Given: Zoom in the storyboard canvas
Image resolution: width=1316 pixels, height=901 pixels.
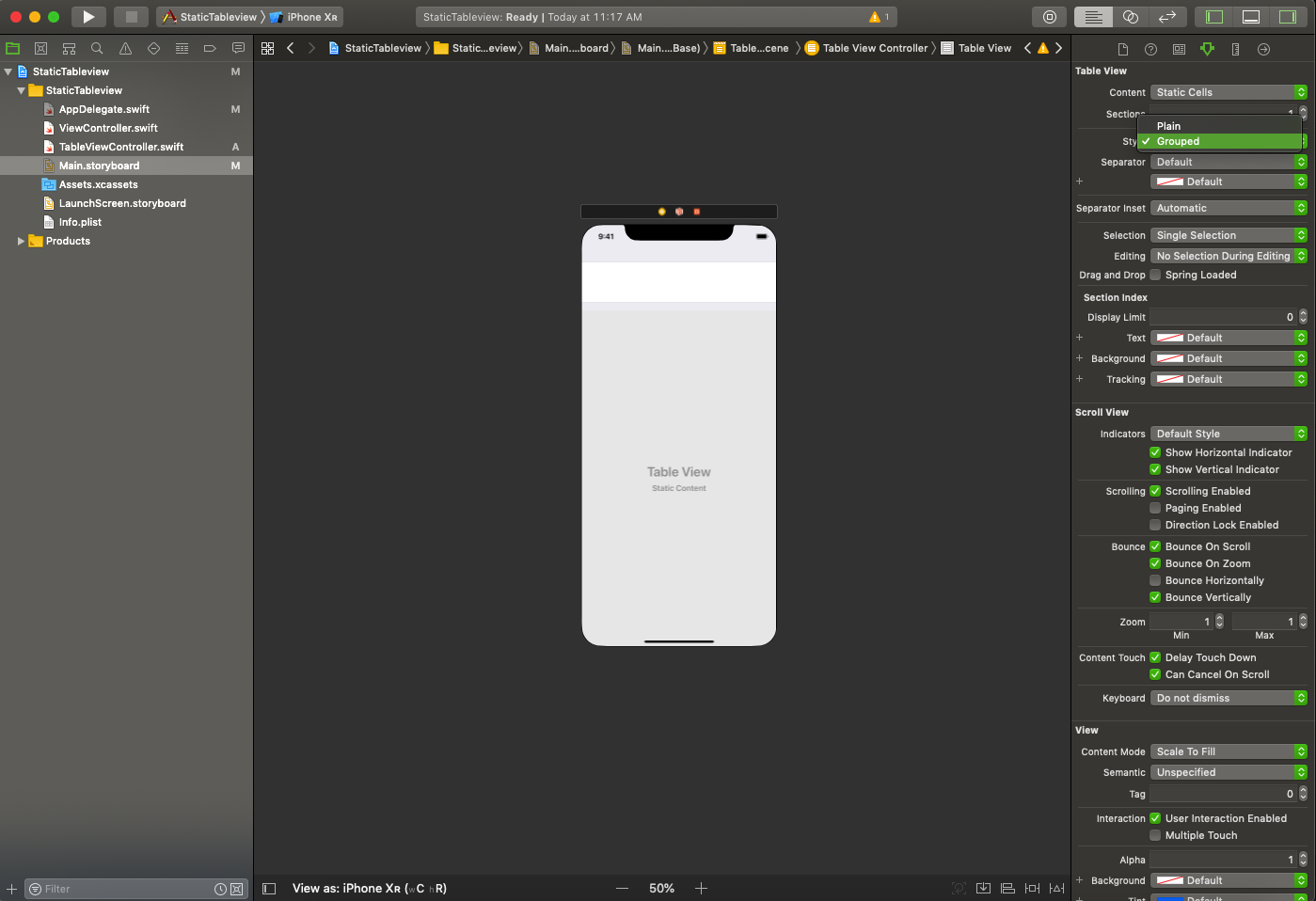Looking at the screenshot, I should pos(701,888).
